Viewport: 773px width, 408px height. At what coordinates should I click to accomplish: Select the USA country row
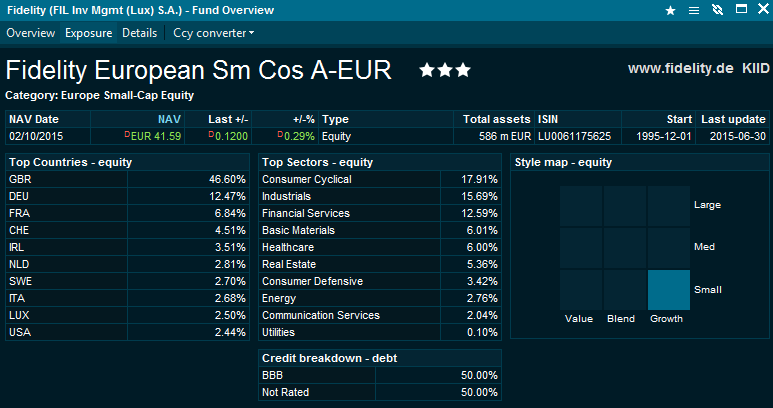(x=128, y=332)
